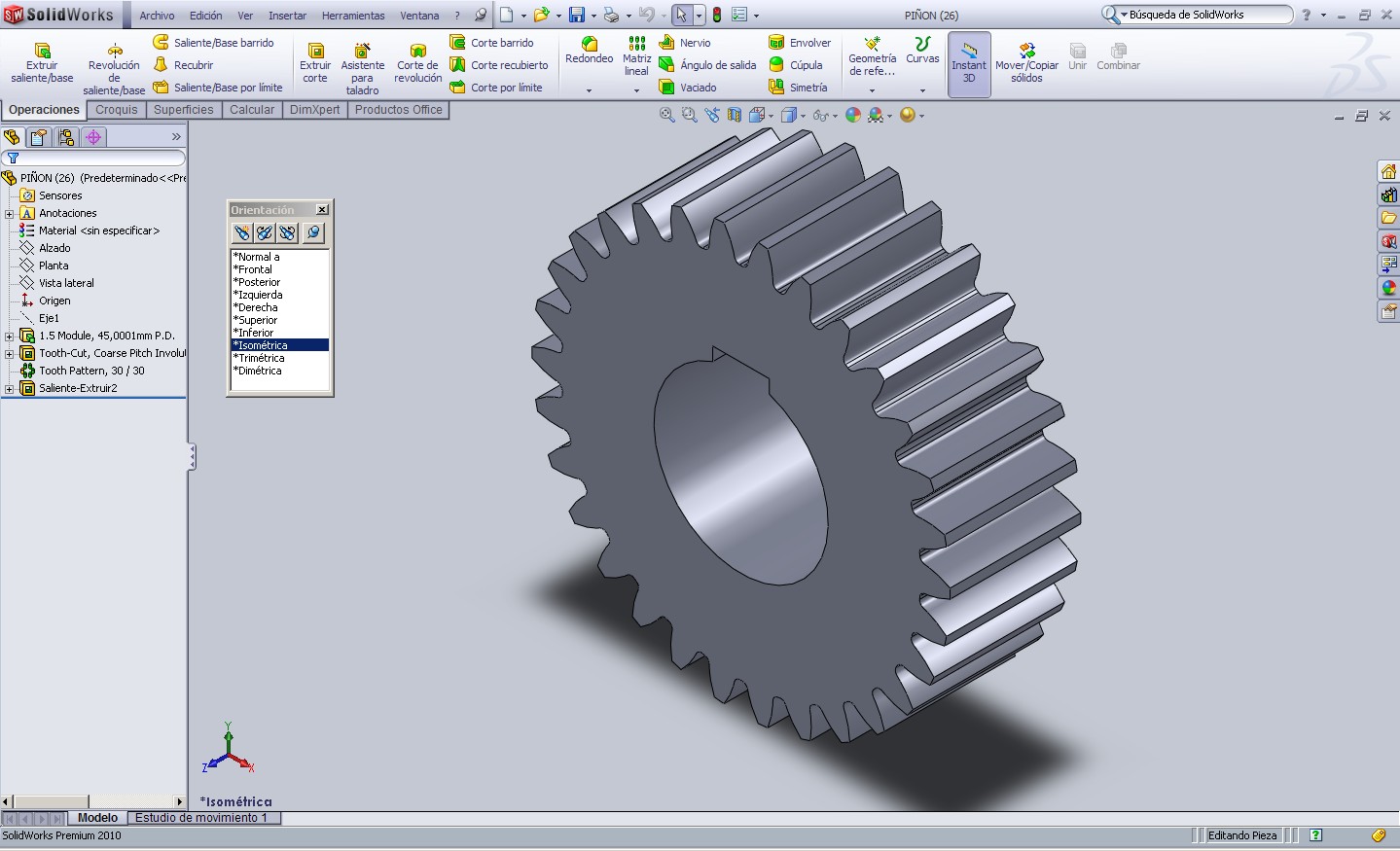This screenshot has height=851, width=1400.
Task: Choose *Trimétrica in the Orientación list
Action: pyautogui.click(x=262, y=358)
